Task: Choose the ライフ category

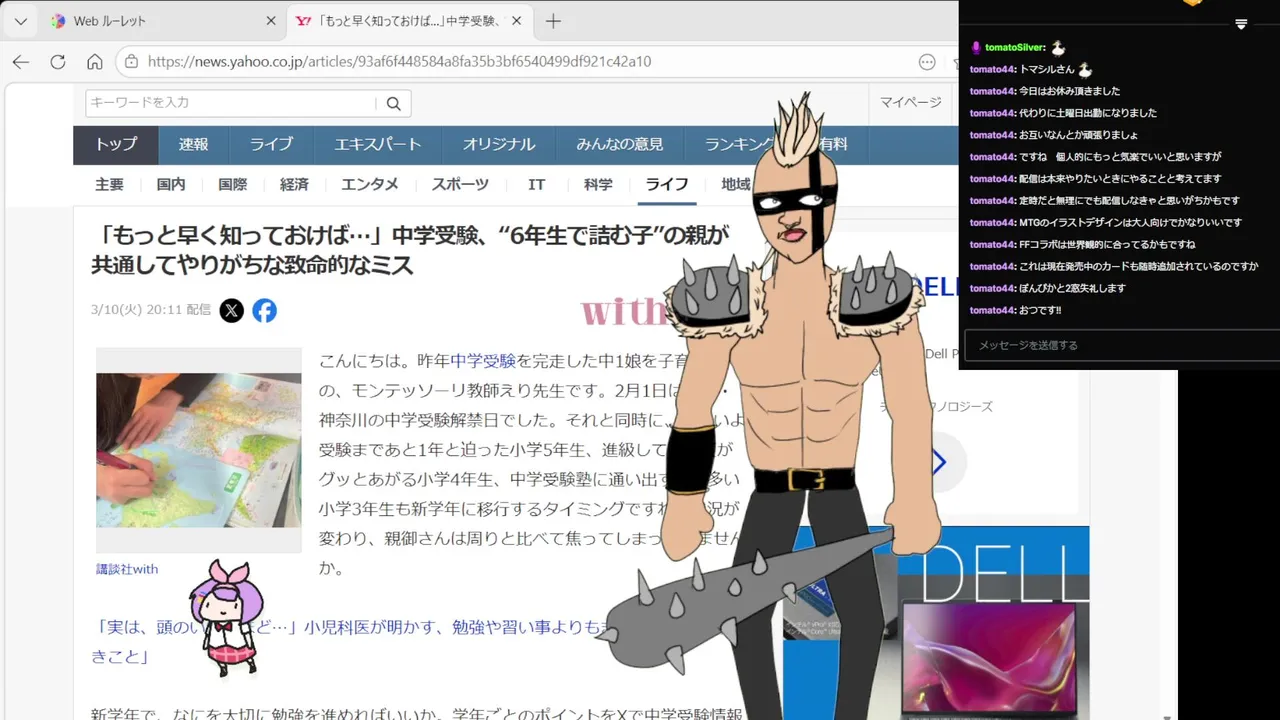Action: pyautogui.click(x=667, y=185)
